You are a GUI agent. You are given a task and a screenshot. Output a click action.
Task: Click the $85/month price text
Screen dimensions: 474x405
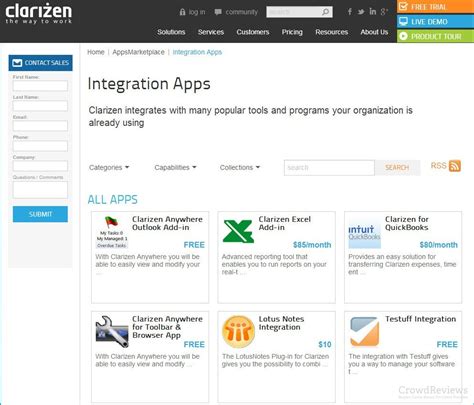(312, 245)
